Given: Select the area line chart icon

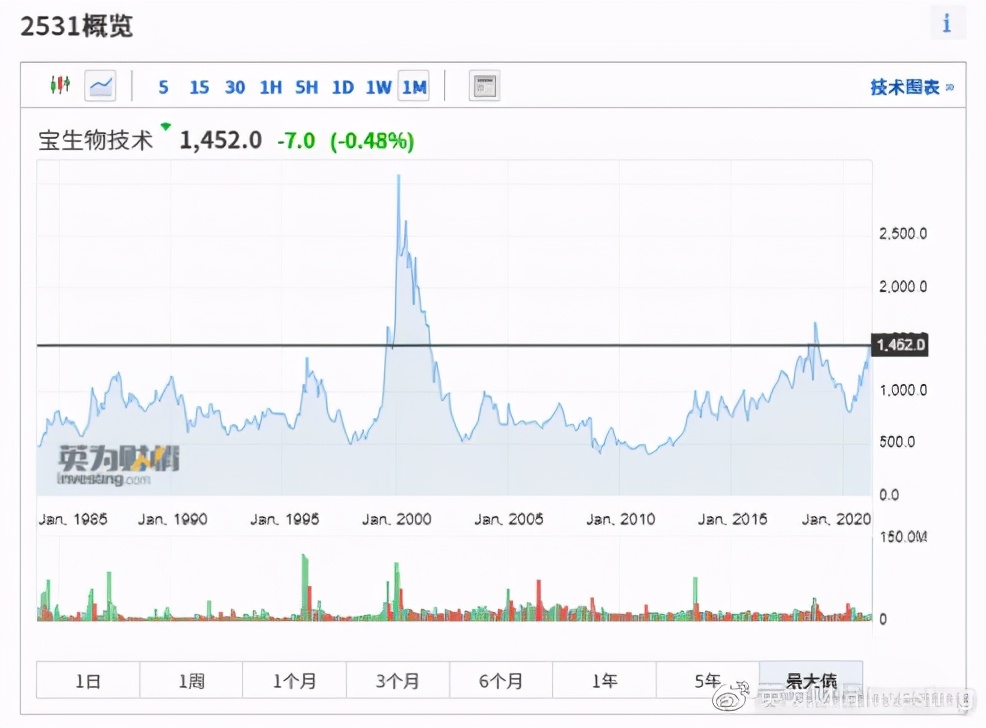Looking at the screenshot, I should point(100,86).
